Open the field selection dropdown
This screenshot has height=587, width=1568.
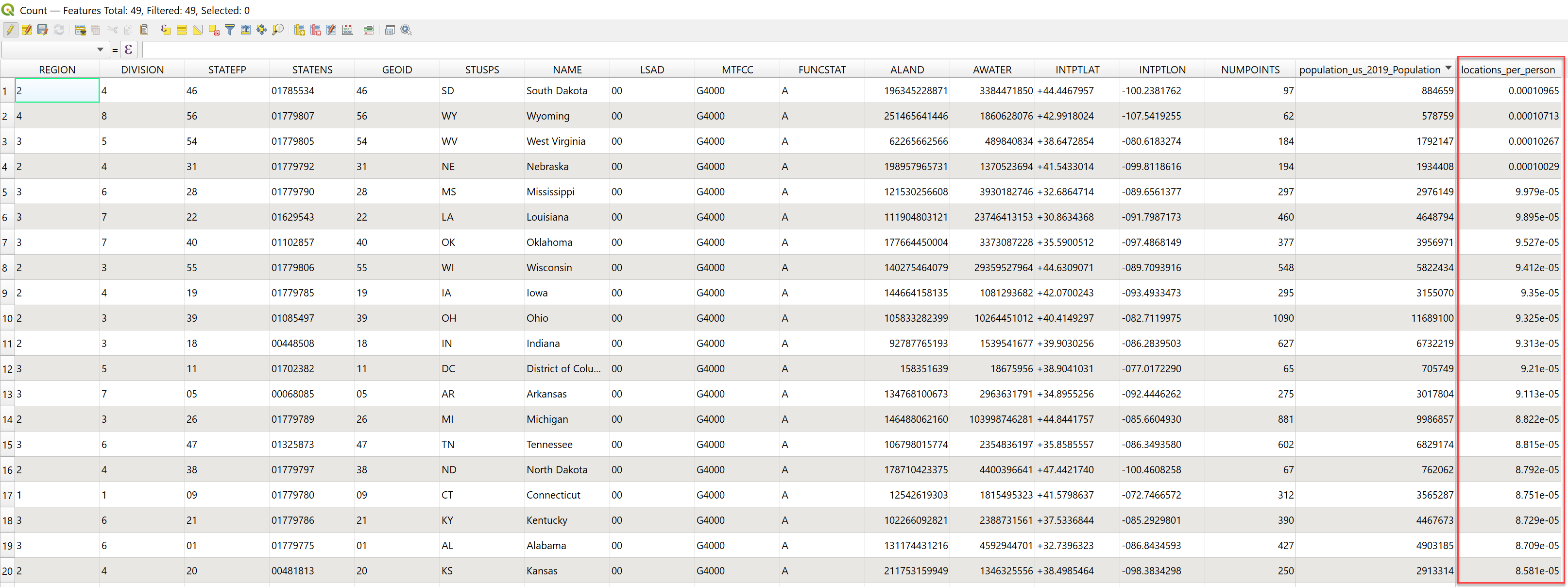55,50
